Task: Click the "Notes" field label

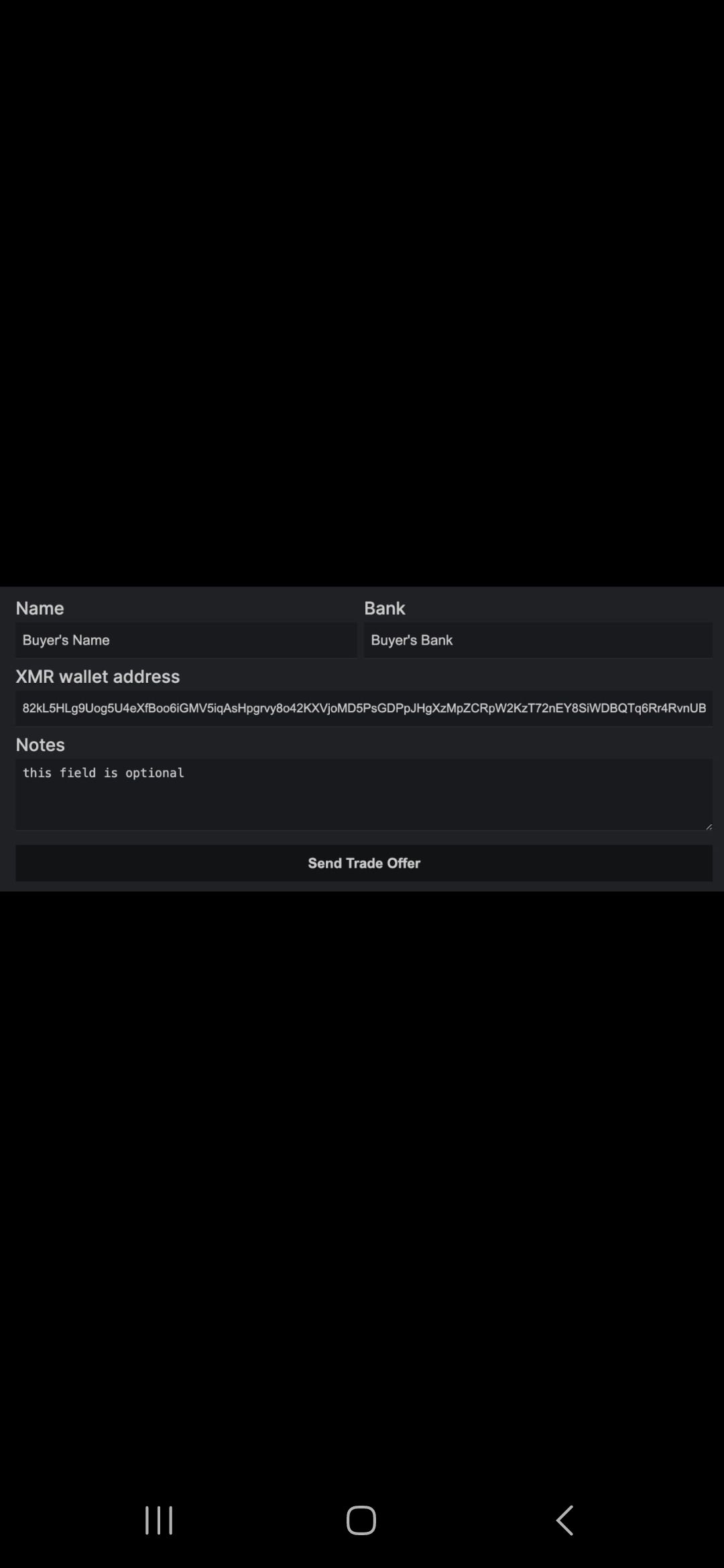Action: (x=40, y=745)
